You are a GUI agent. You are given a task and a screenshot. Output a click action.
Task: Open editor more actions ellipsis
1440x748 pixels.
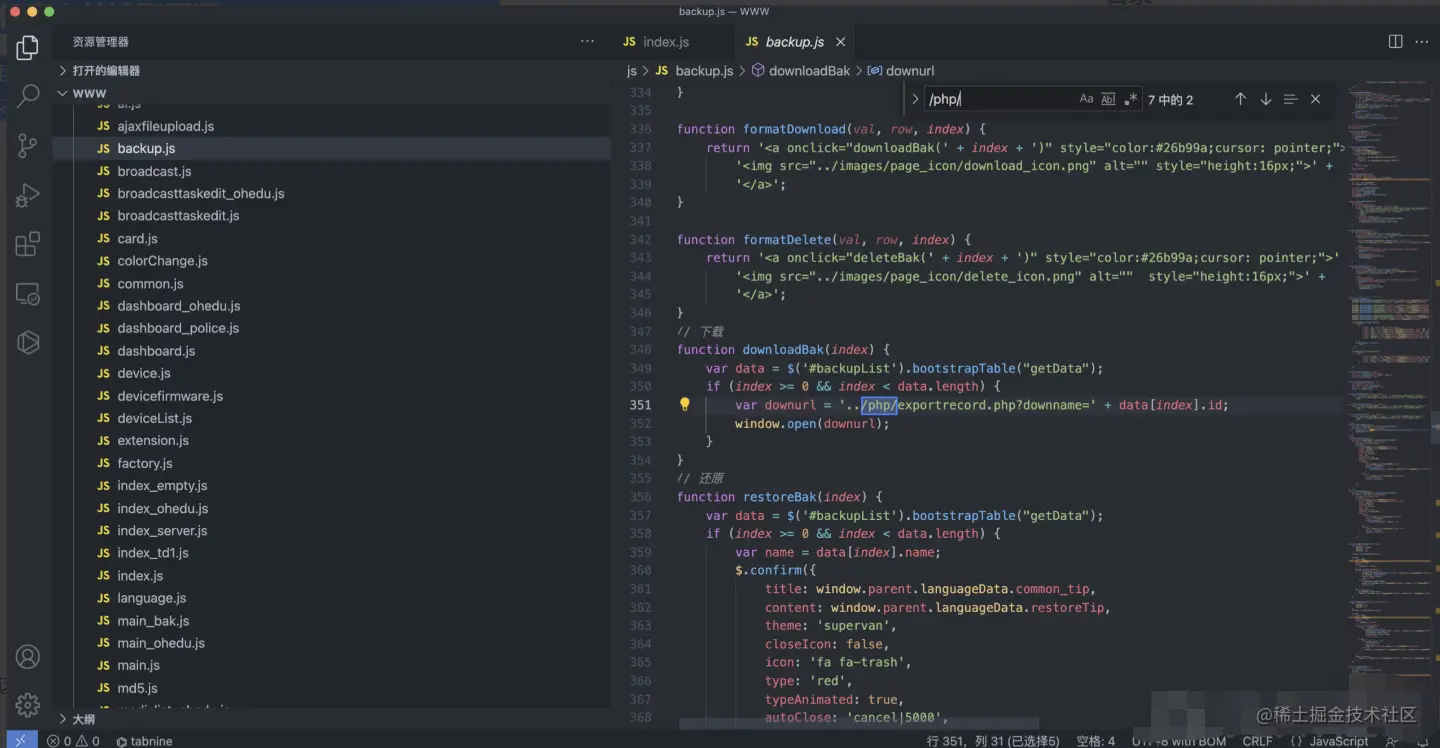1423,42
